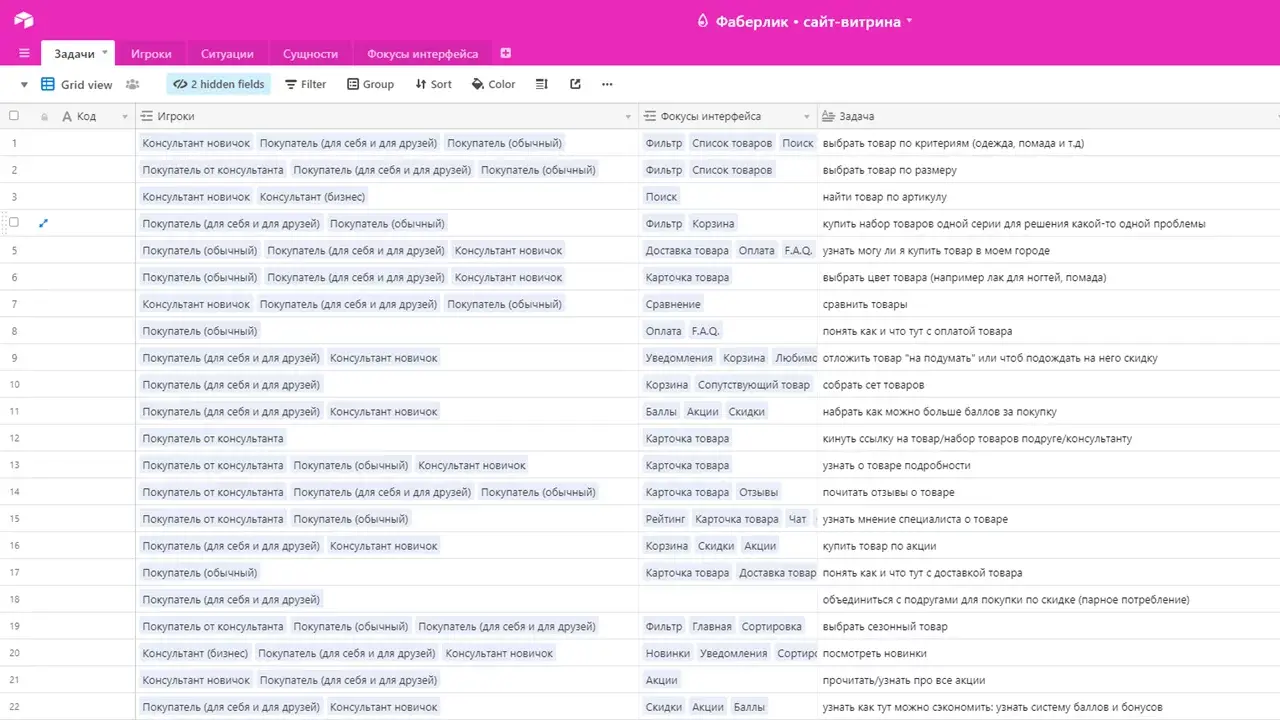Click the Фокусы интерфейса field type icon
Viewport: 1280px width, 720px height.
[x=650, y=116]
